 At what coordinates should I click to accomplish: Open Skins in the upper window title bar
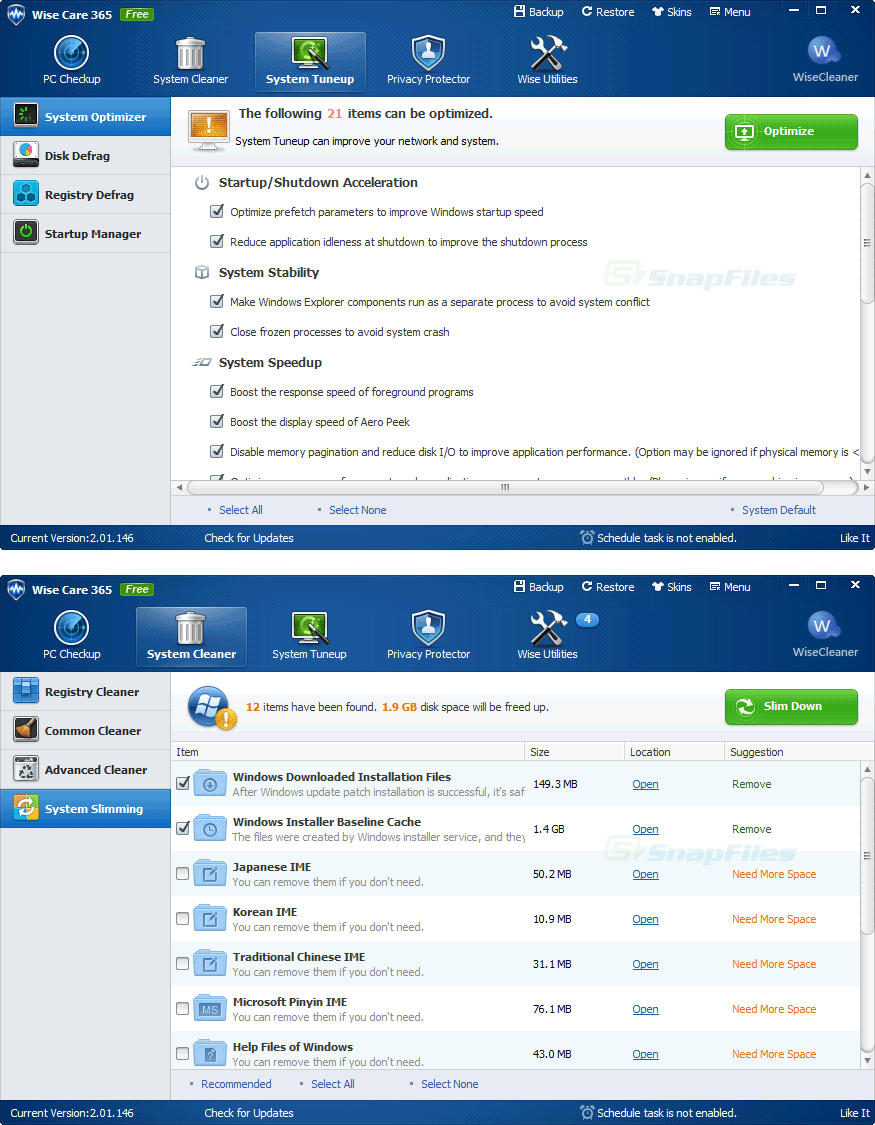click(x=671, y=11)
